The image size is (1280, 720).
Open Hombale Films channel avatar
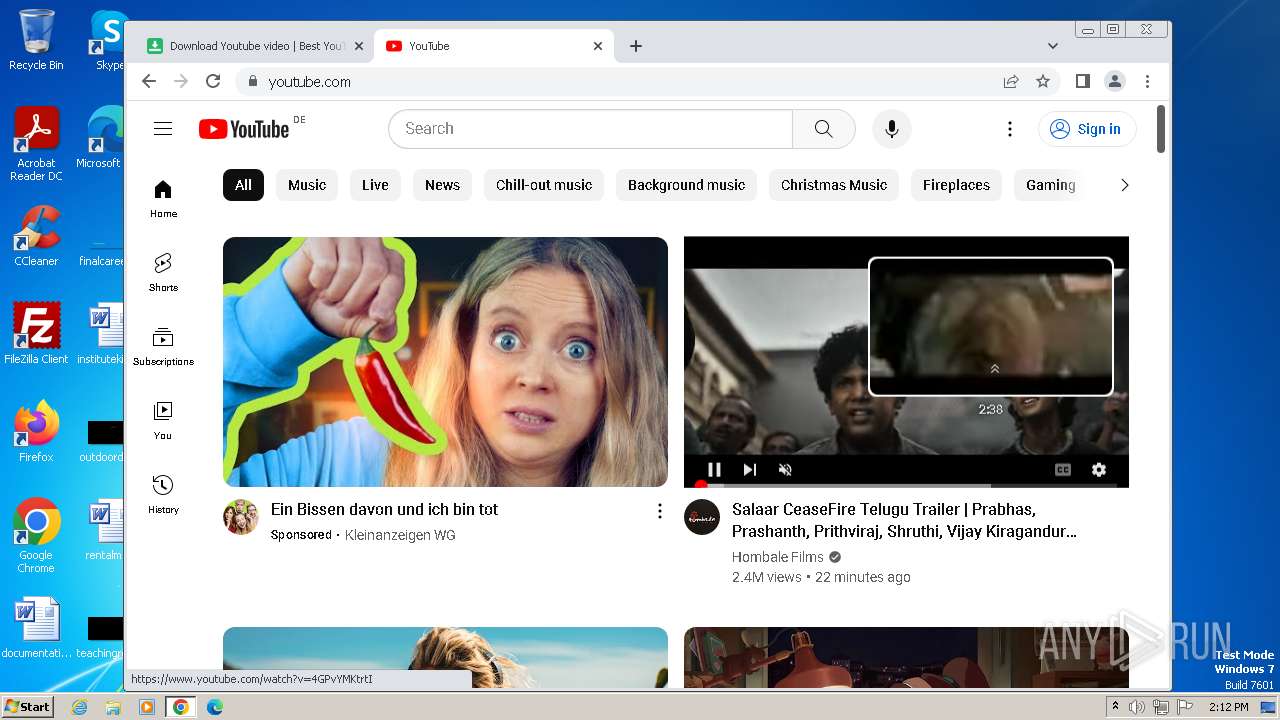click(x=702, y=517)
